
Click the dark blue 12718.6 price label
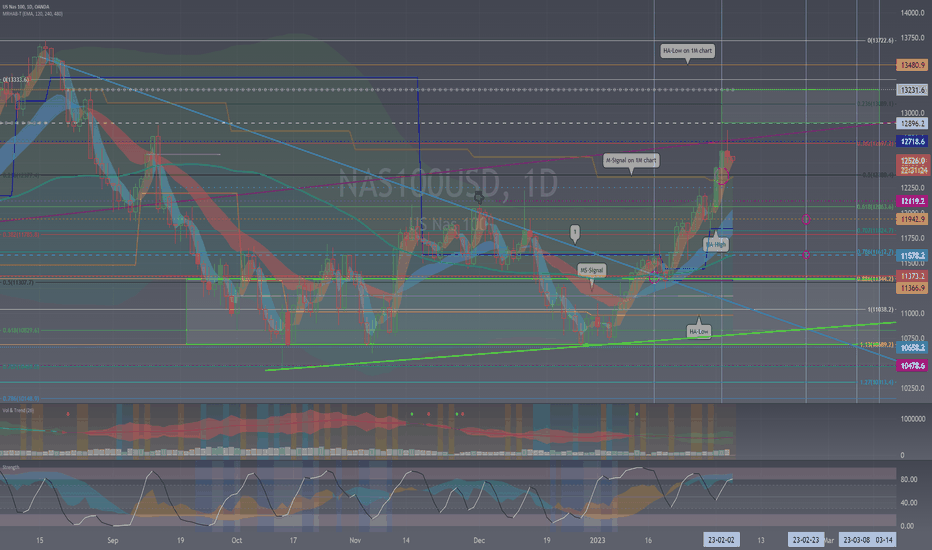(x=912, y=142)
